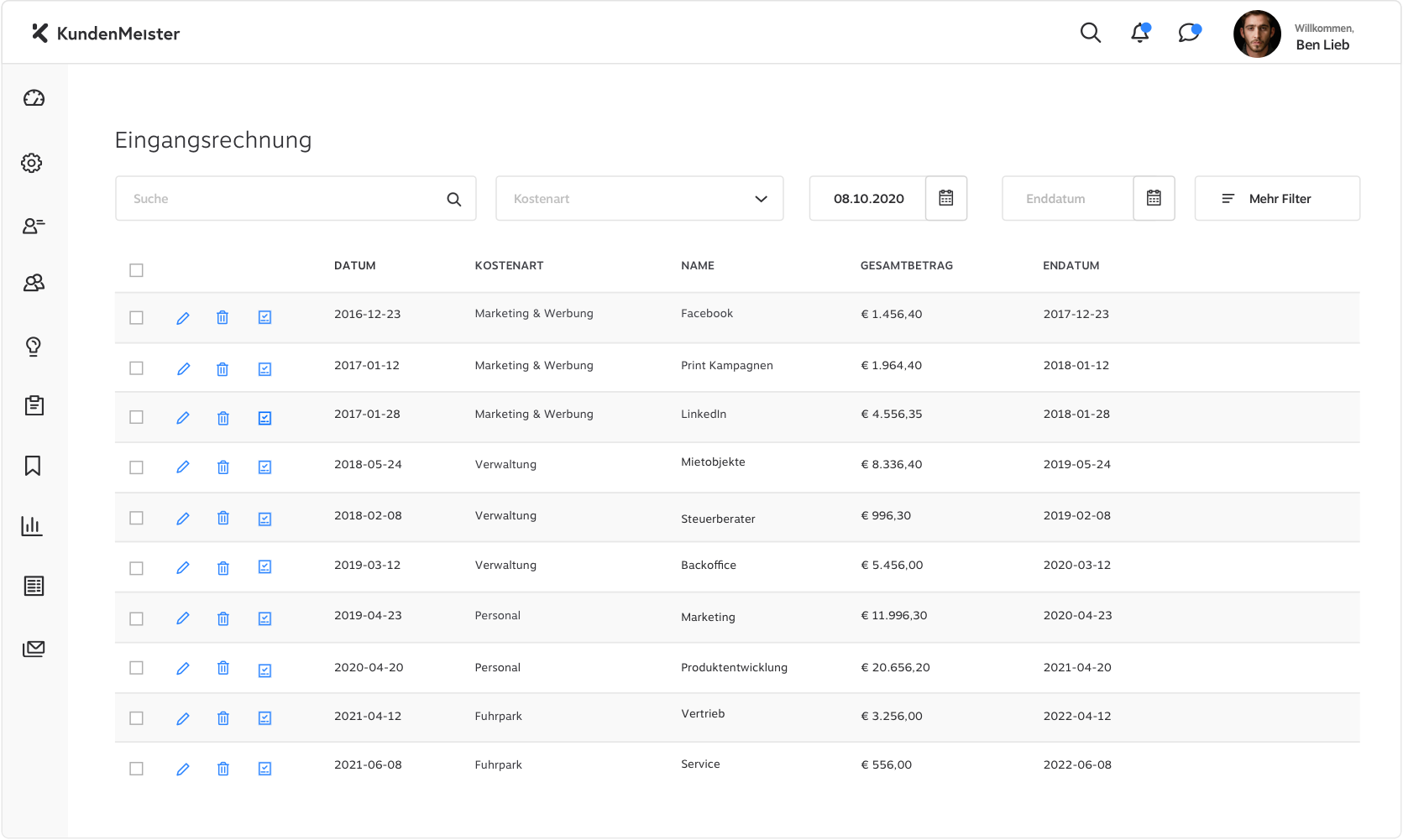Image resolution: width=1403 pixels, height=840 pixels.
Task: Sort by KOSTENART column header
Action: [x=509, y=266]
